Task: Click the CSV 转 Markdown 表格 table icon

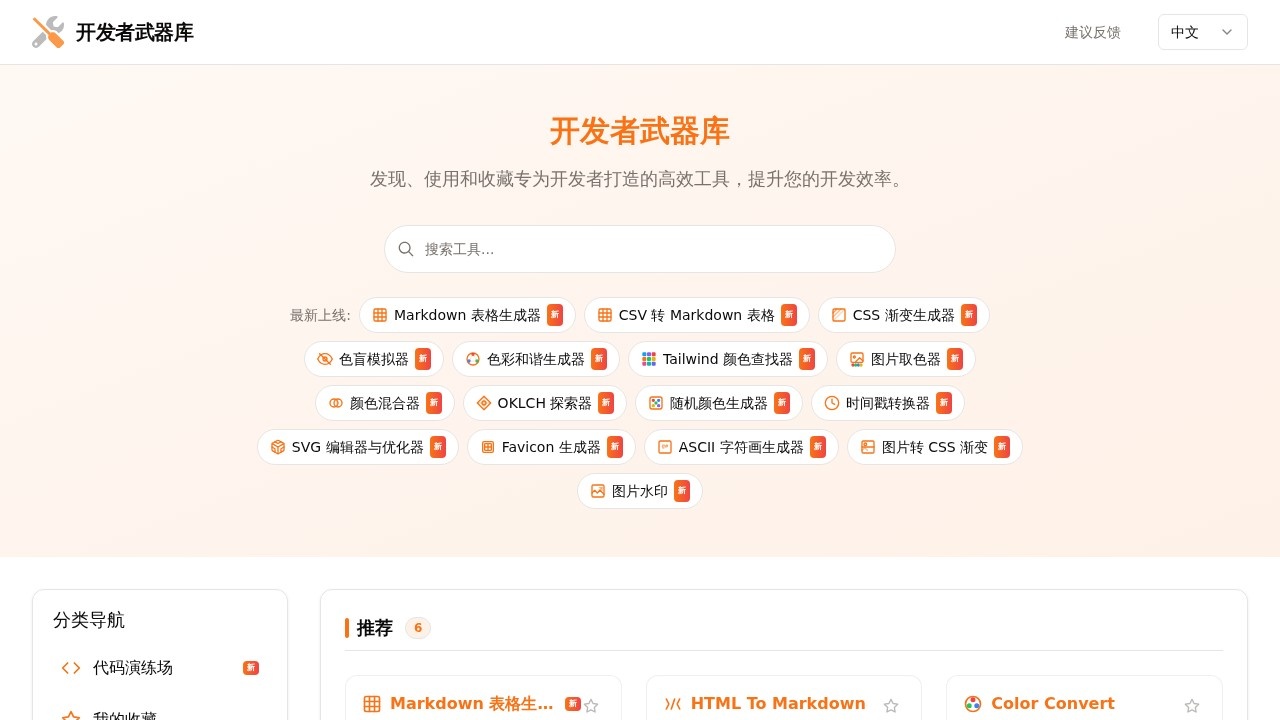Action: pos(604,315)
